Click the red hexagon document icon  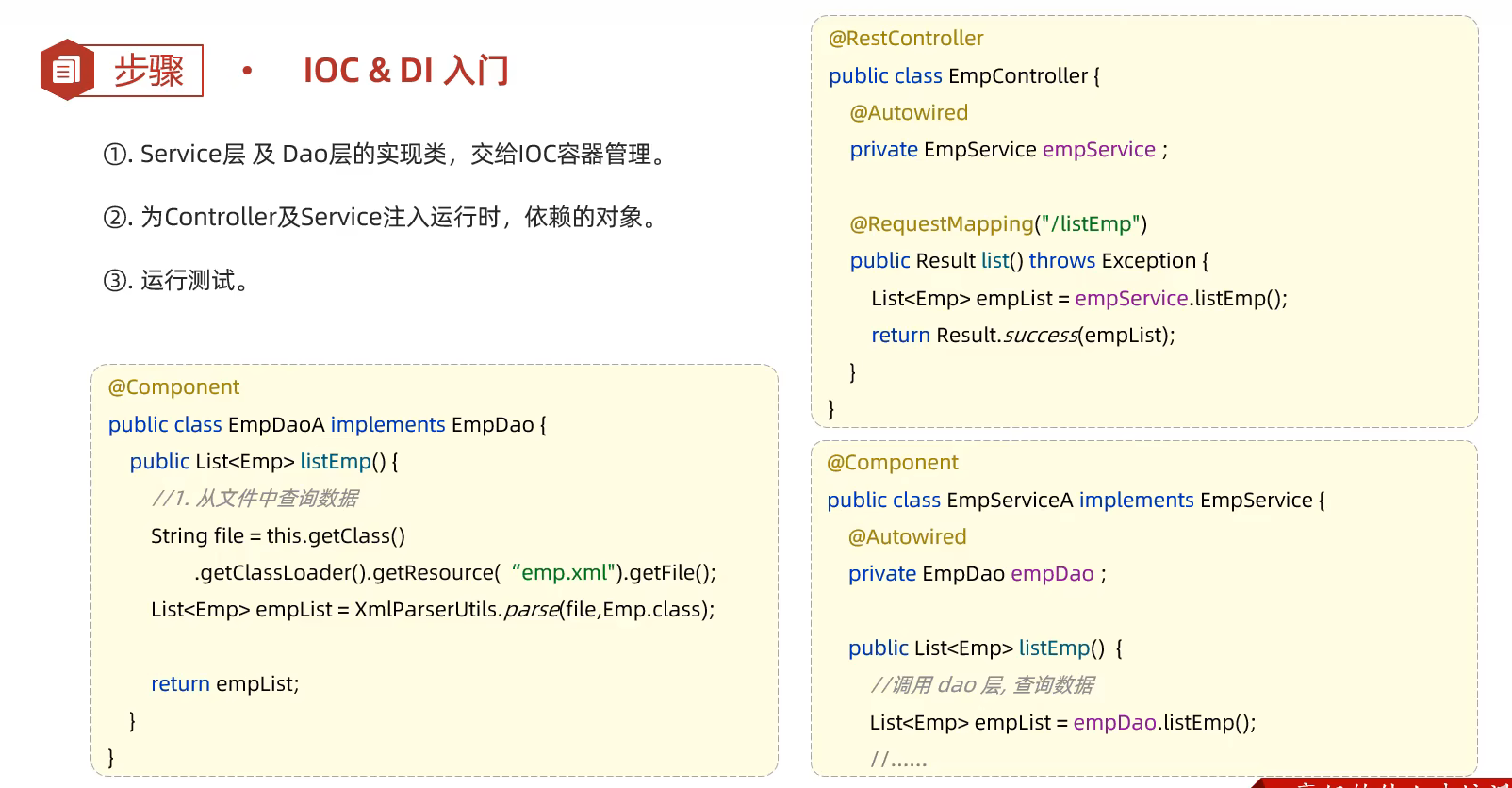tap(65, 70)
